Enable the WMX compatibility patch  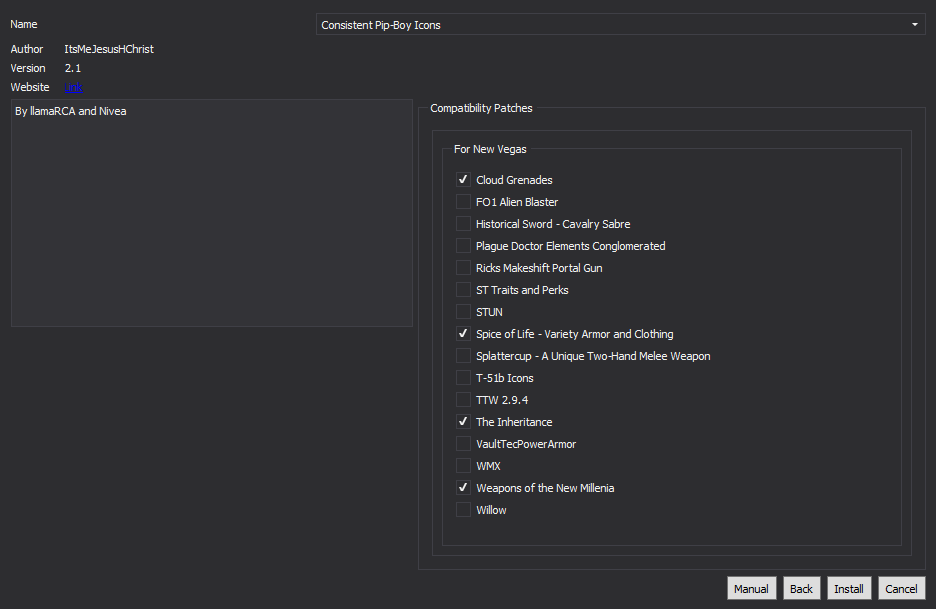pyautogui.click(x=463, y=466)
